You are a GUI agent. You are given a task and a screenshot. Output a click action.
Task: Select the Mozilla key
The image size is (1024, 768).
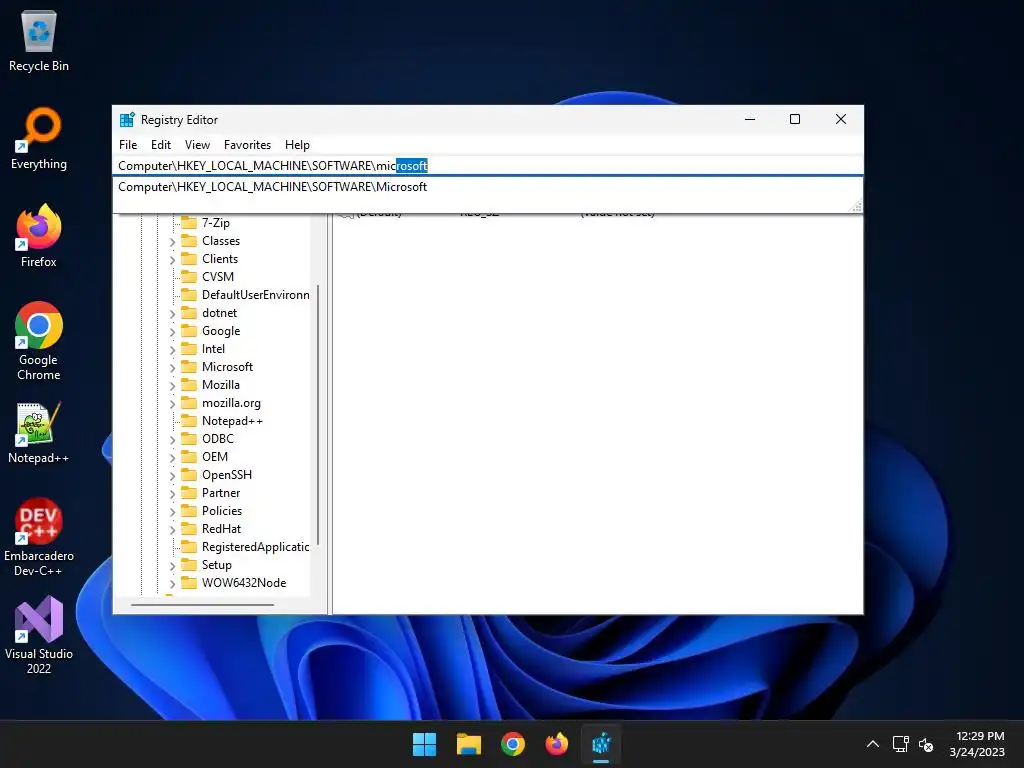click(221, 385)
